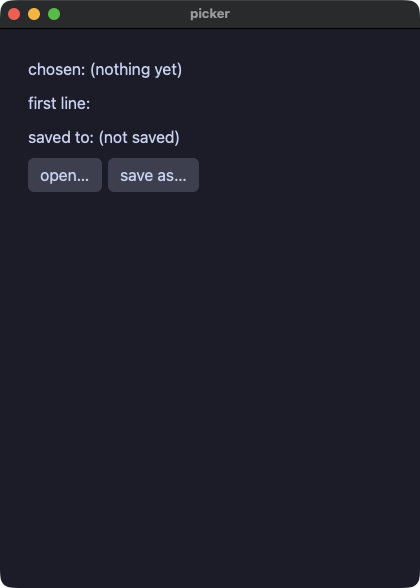
Task: Click empty title bar right of "picker"
Action: [322, 14]
